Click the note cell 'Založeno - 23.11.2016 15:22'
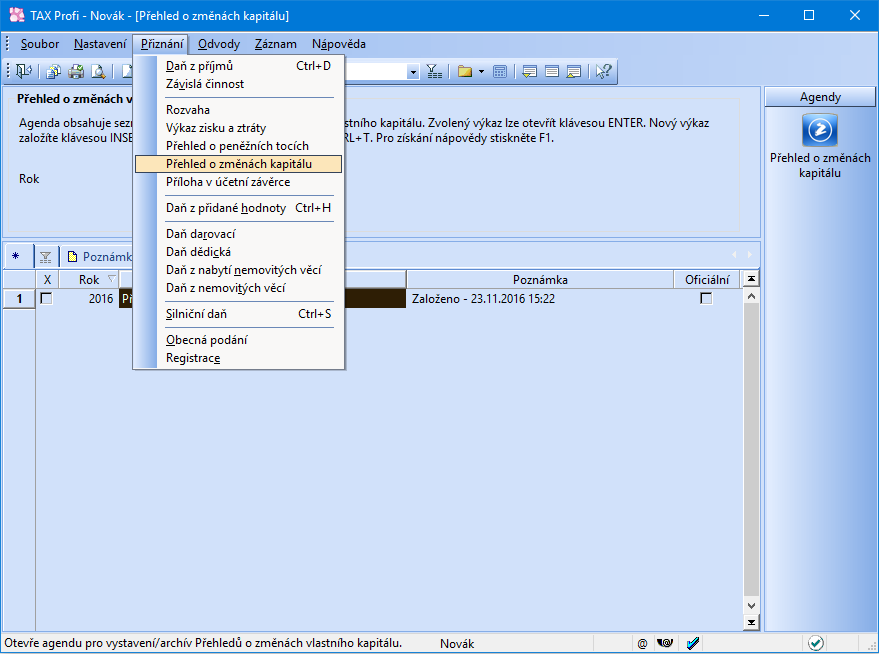 click(x=540, y=299)
